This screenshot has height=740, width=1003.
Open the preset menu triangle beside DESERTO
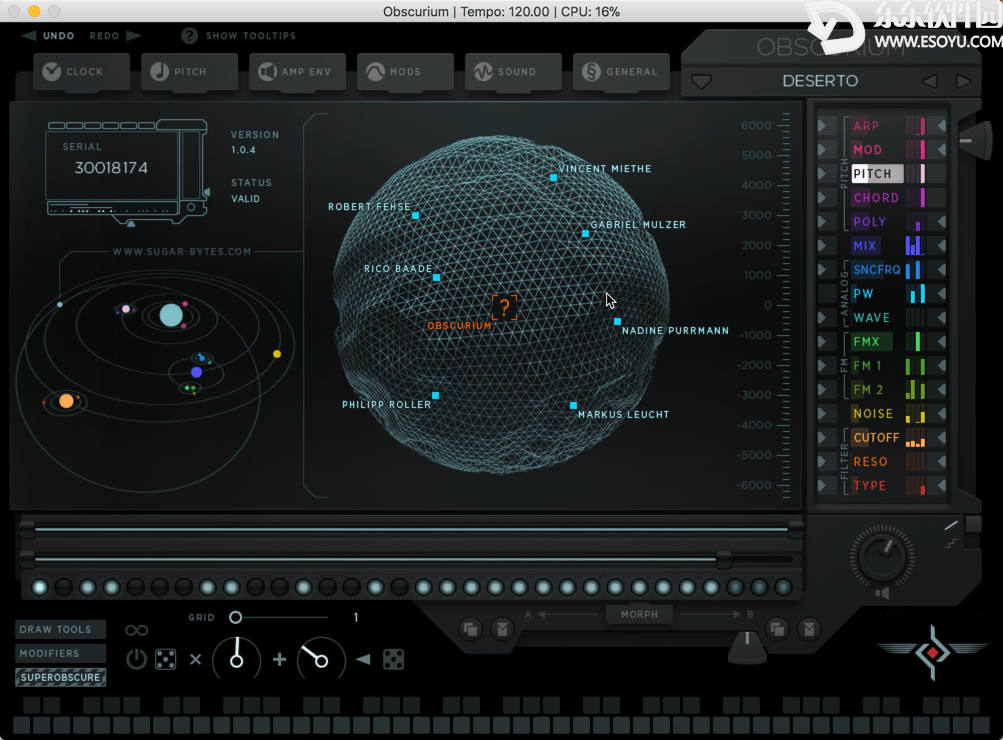pyautogui.click(x=701, y=82)
